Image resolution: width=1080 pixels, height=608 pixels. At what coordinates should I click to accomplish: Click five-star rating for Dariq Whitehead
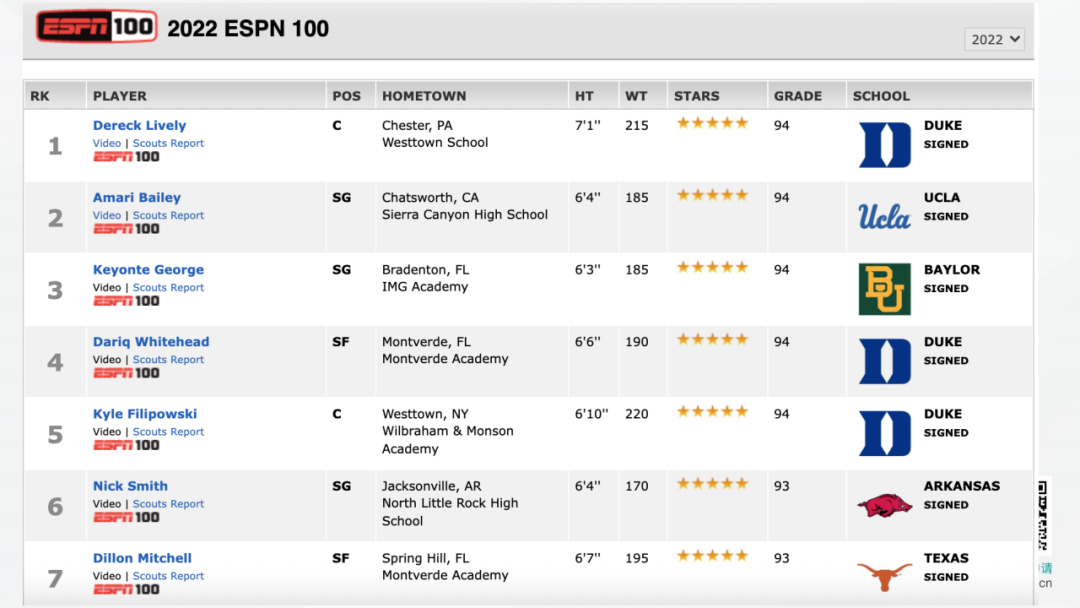(712, 339)
